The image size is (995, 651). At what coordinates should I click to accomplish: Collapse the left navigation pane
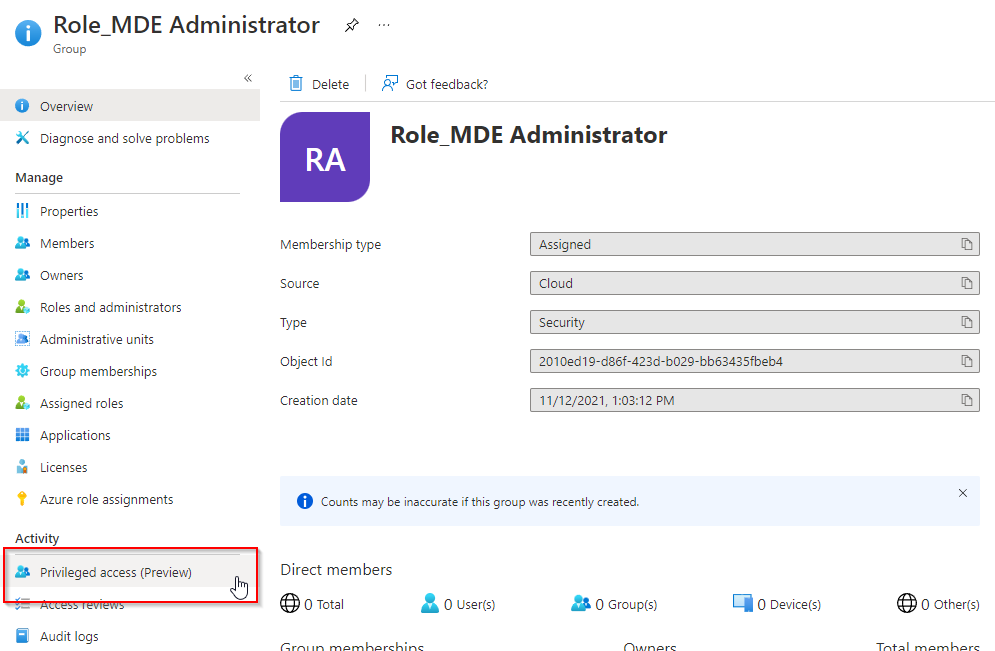pos(248,77)
